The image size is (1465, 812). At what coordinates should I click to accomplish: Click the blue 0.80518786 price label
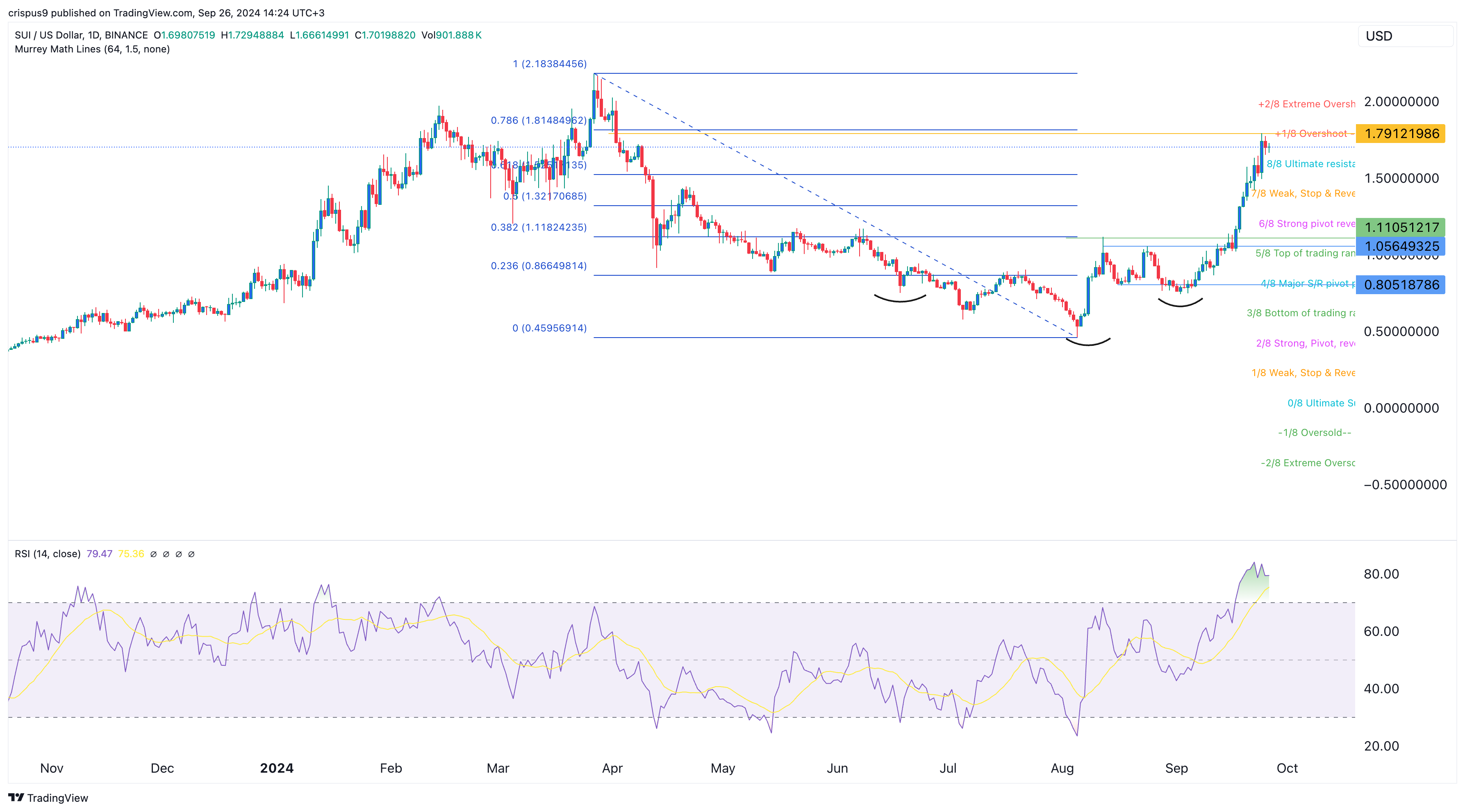click(x=1400, y=285)
